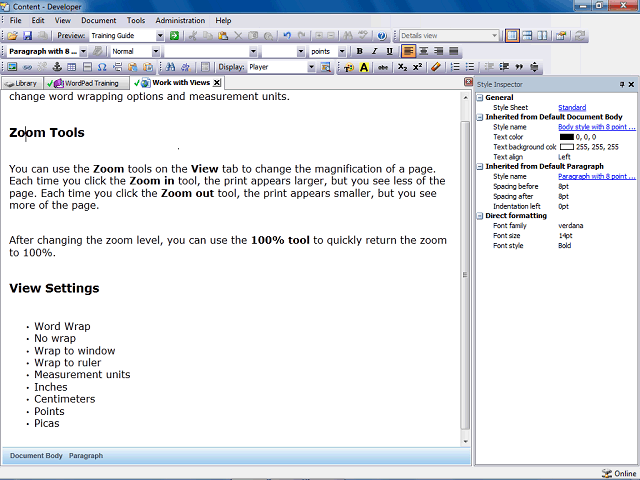Open the points unit dropdown
The width and height of the screenshot is (640, 480).
pos(342,51)
